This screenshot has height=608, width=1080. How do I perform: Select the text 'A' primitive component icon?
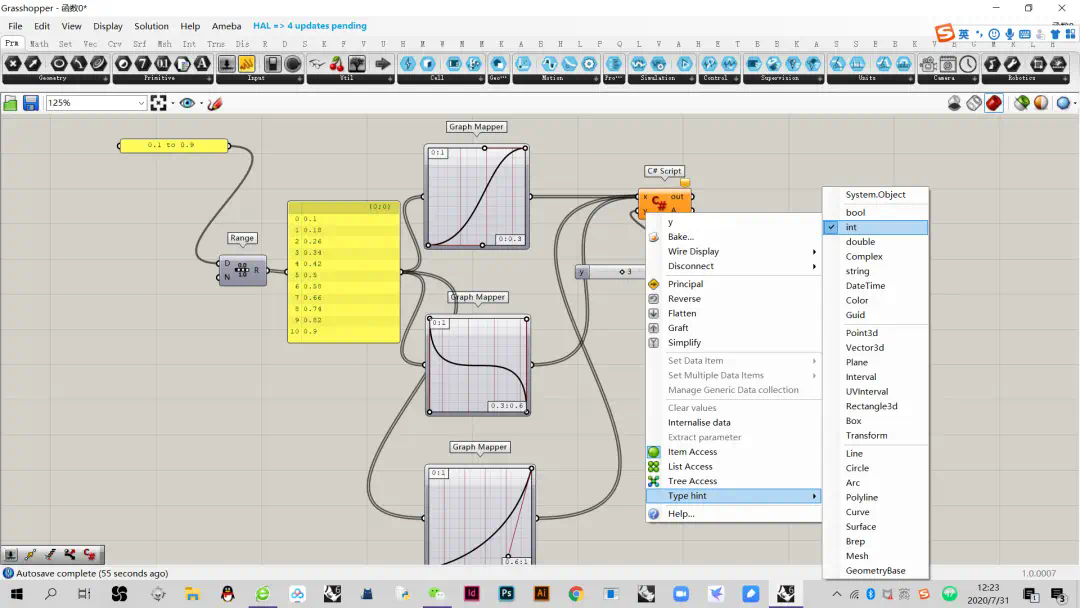(x=202, y=64)
